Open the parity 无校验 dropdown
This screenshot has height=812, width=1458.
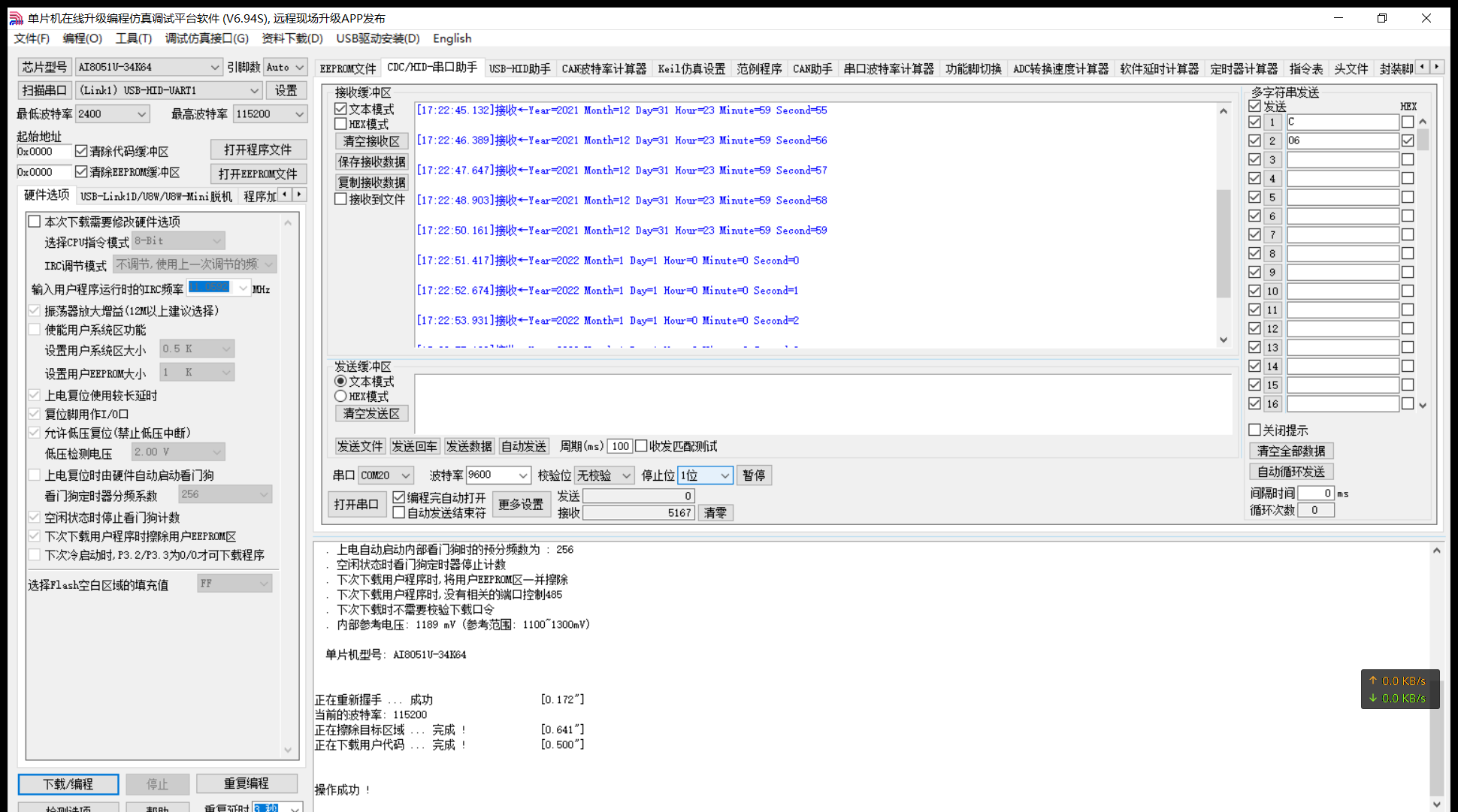point(625,475)
